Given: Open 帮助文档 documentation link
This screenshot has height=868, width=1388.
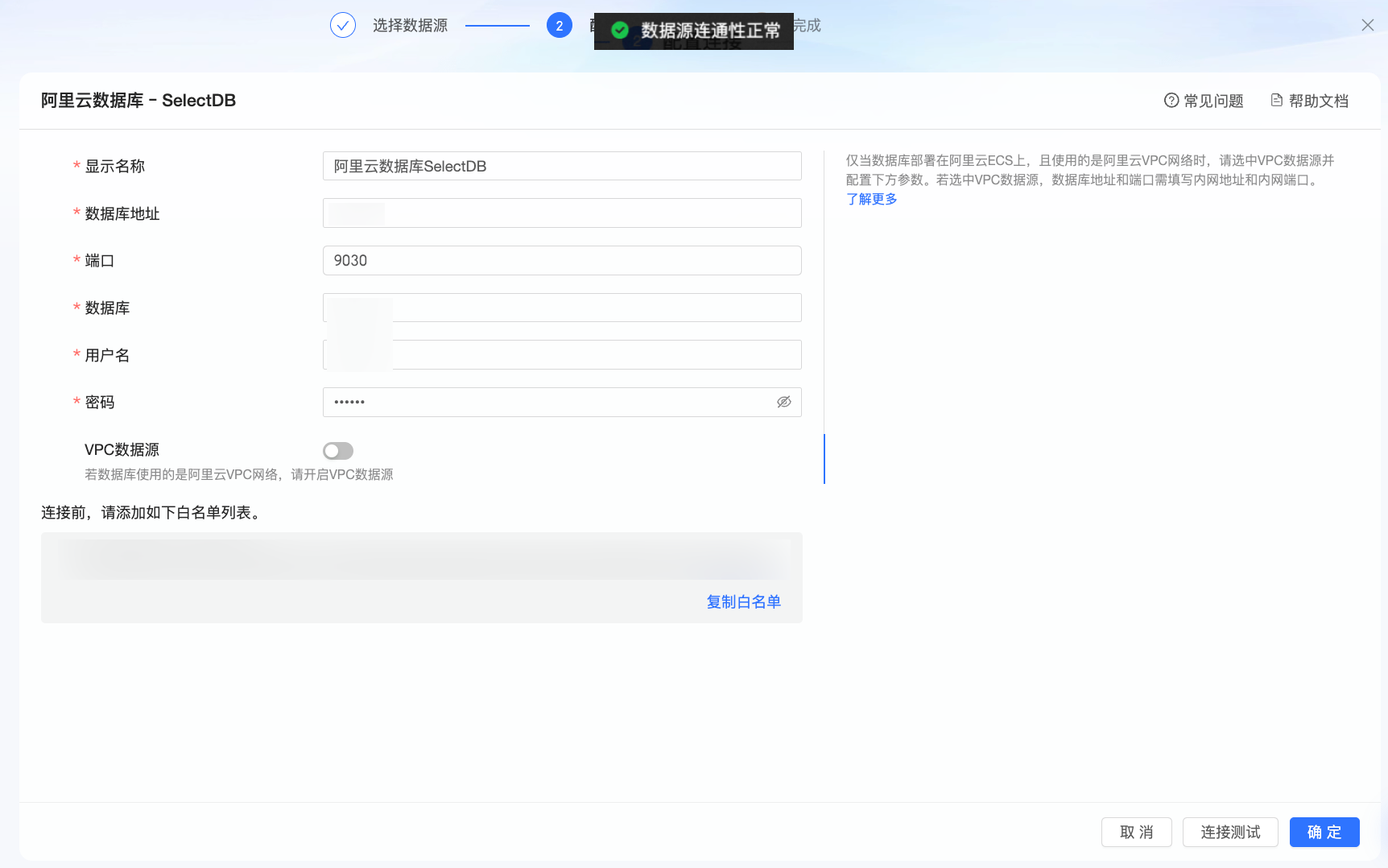Looking at the screenshot, I should pyautogui.click(x=1309, y=101).
